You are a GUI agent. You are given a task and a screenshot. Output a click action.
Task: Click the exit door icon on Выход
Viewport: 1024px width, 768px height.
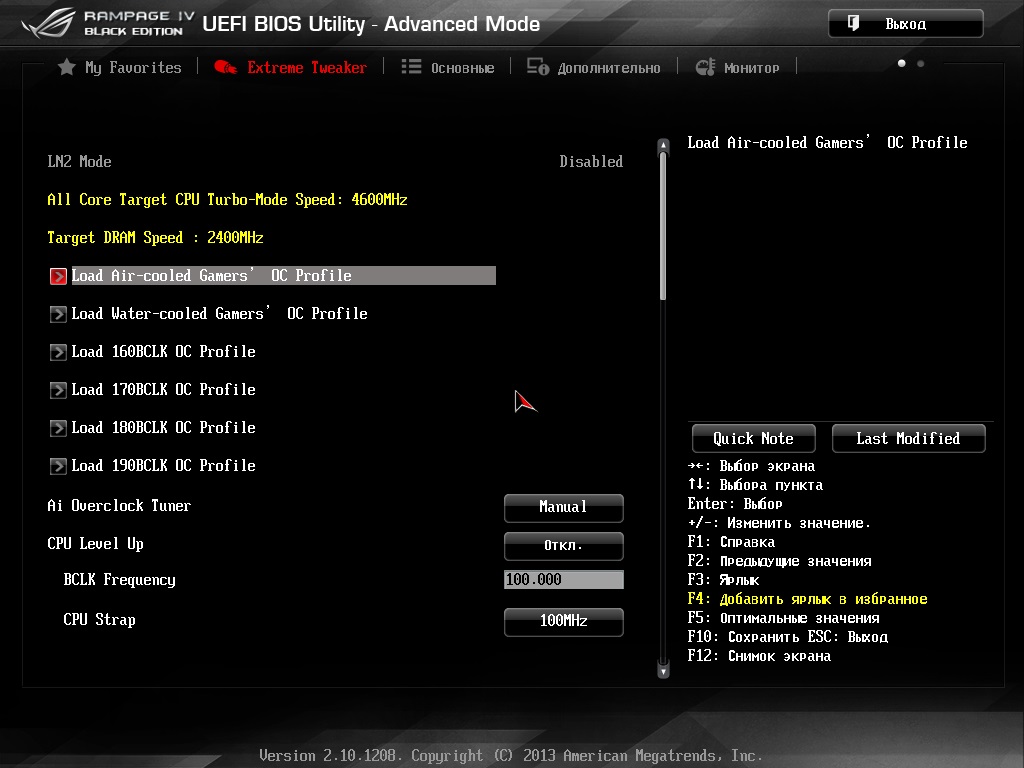854,24
